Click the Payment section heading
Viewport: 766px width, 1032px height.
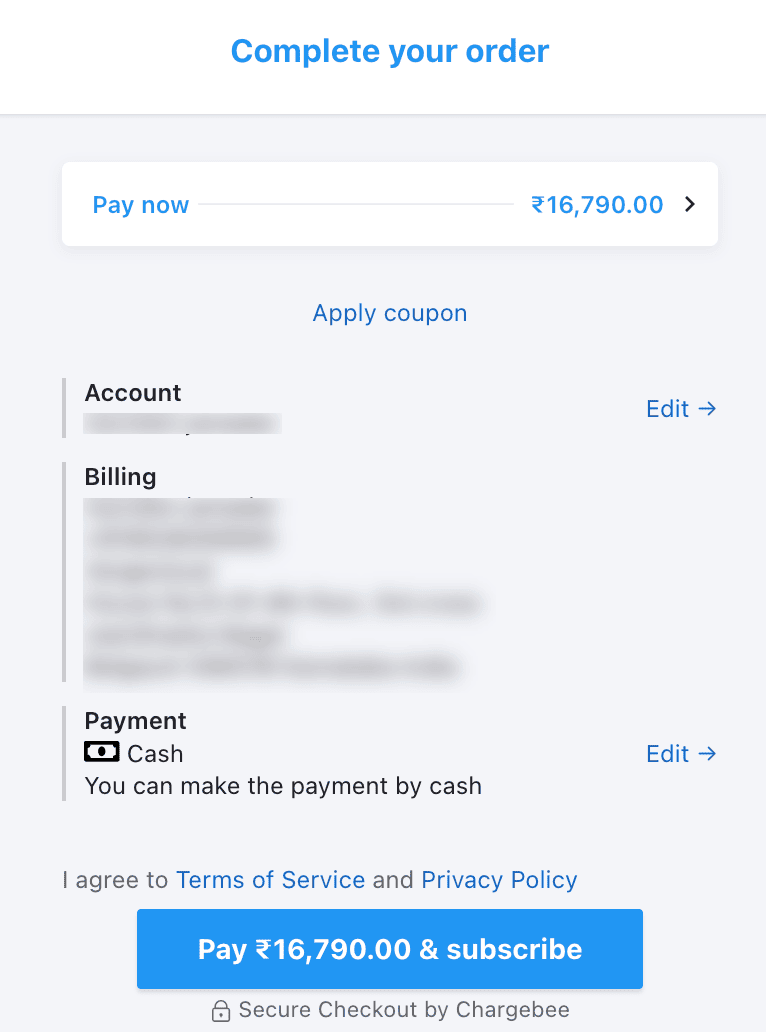(135, 720)
